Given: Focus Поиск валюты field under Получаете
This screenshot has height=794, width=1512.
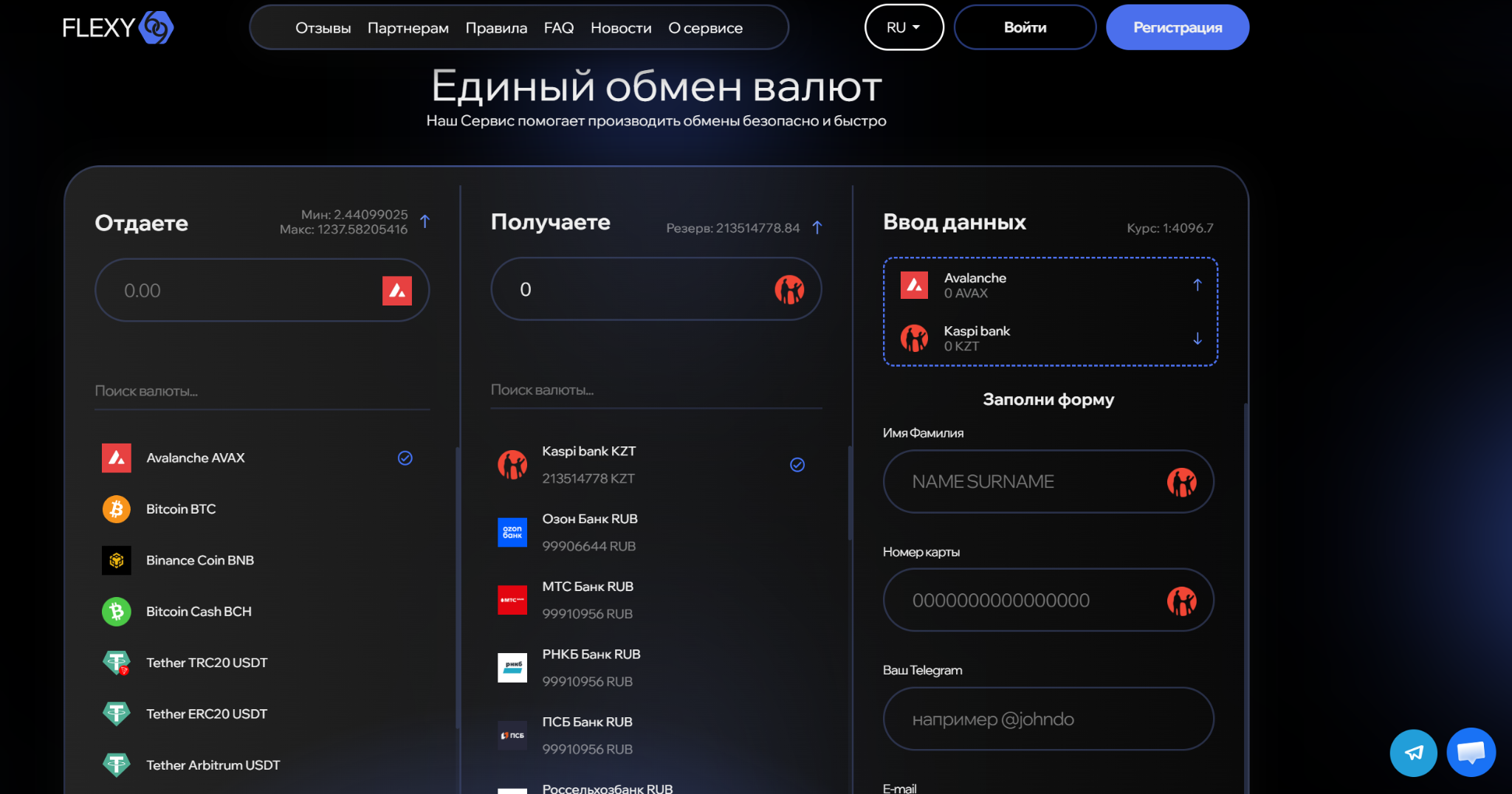Looking at the screenshot, I should pyautogui.click(x=656, y=390).
